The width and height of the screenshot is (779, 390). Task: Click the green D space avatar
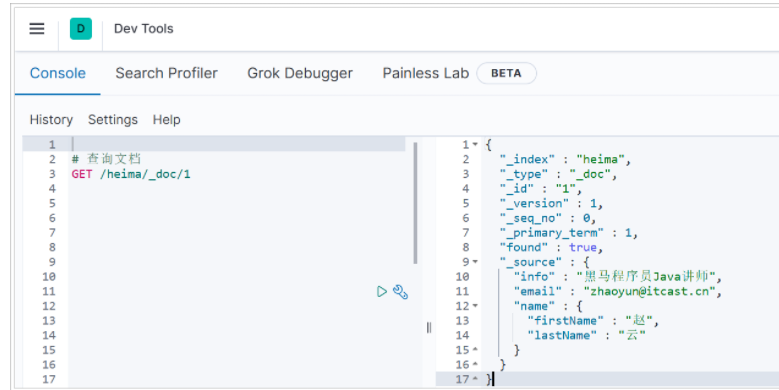click(80, 29)
